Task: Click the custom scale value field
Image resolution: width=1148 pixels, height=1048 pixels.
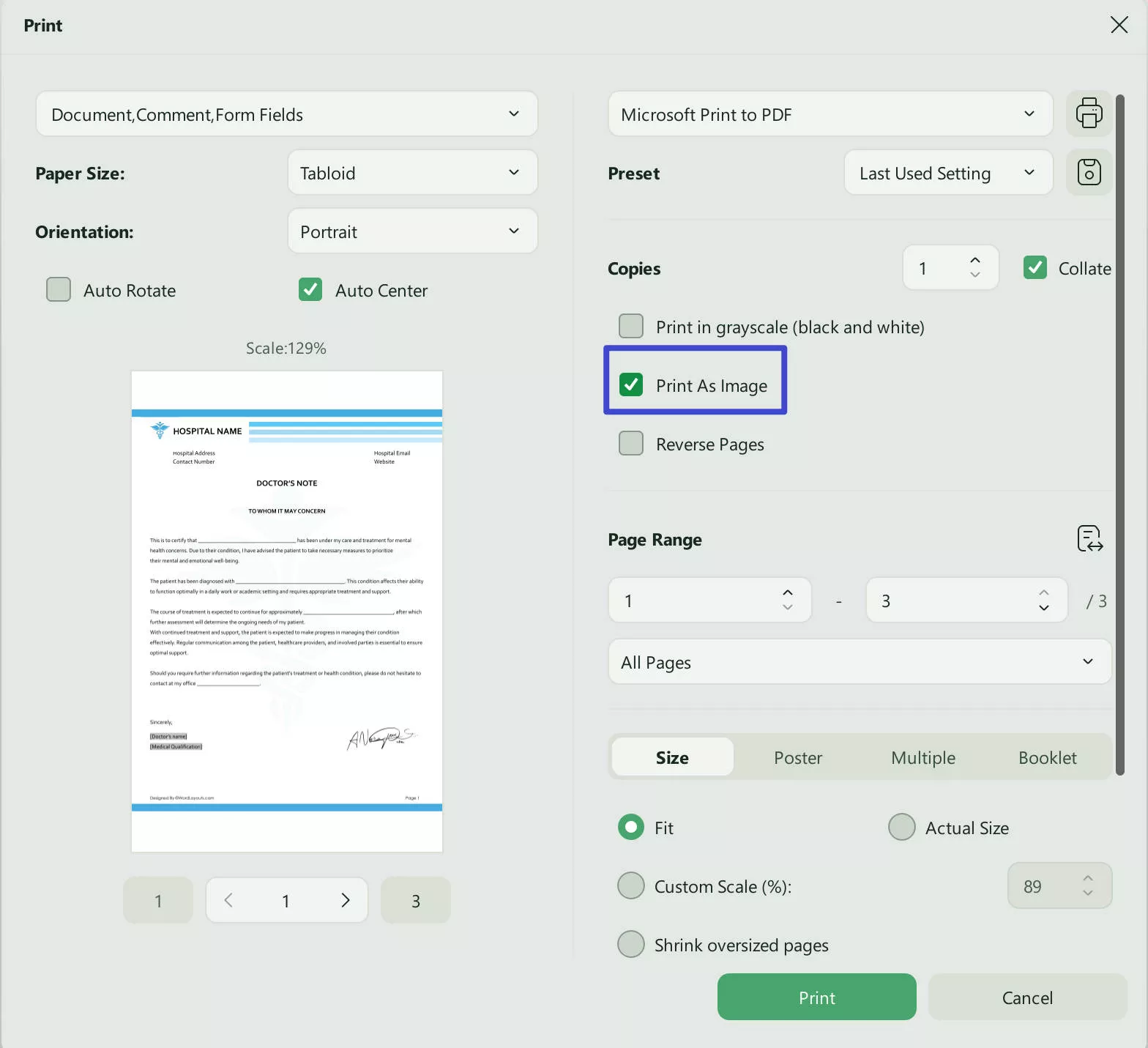Action: click(x=1060, y=885)
